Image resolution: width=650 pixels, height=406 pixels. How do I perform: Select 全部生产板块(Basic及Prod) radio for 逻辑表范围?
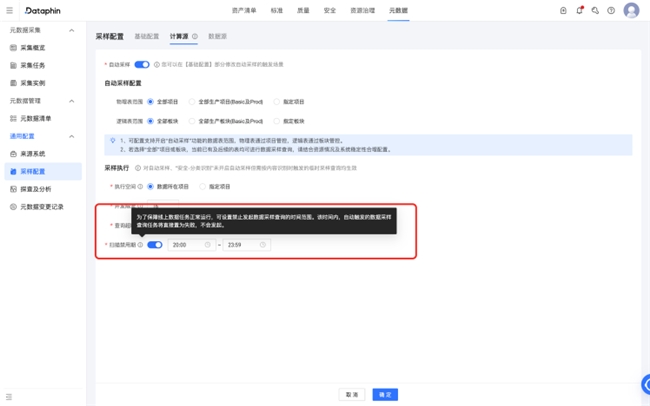[192, 121]
